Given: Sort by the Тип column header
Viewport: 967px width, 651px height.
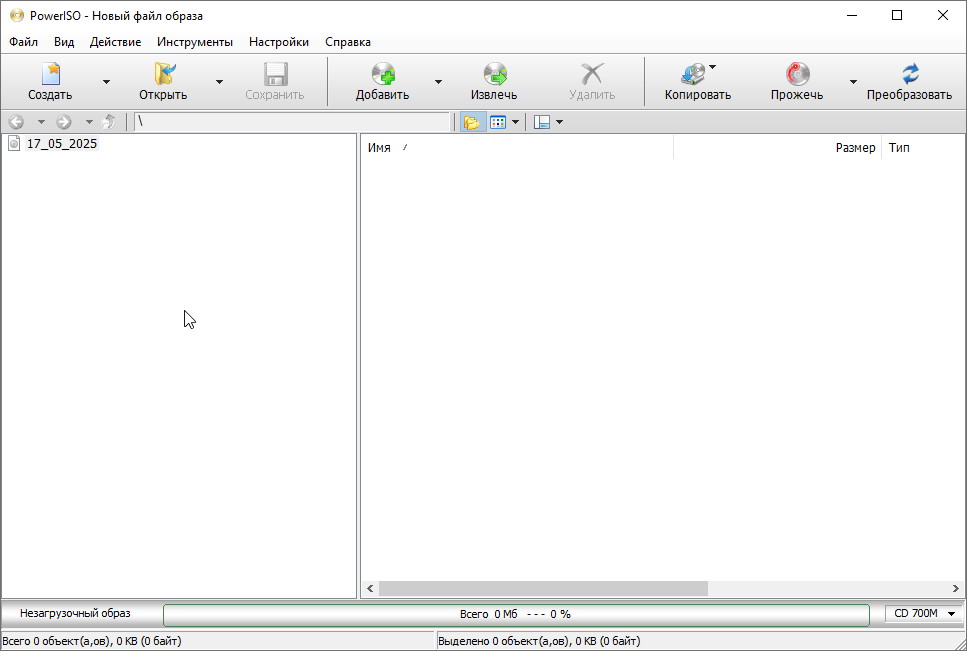Looking at the screenshot, I should (923, 147).
